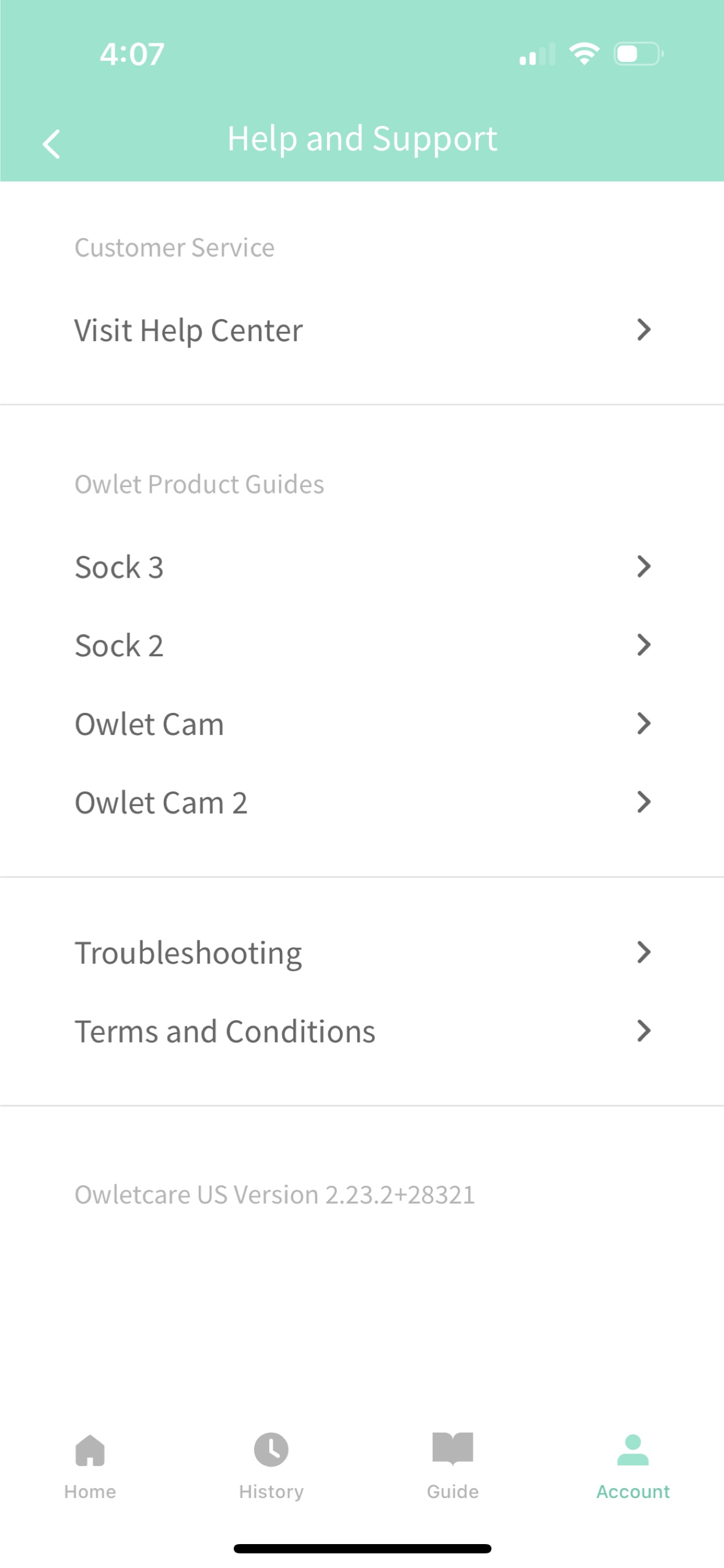Screen dimensions: 724x1568
Task: Expand the Troubleshooting chevron arrow
Action: point(644,952)
